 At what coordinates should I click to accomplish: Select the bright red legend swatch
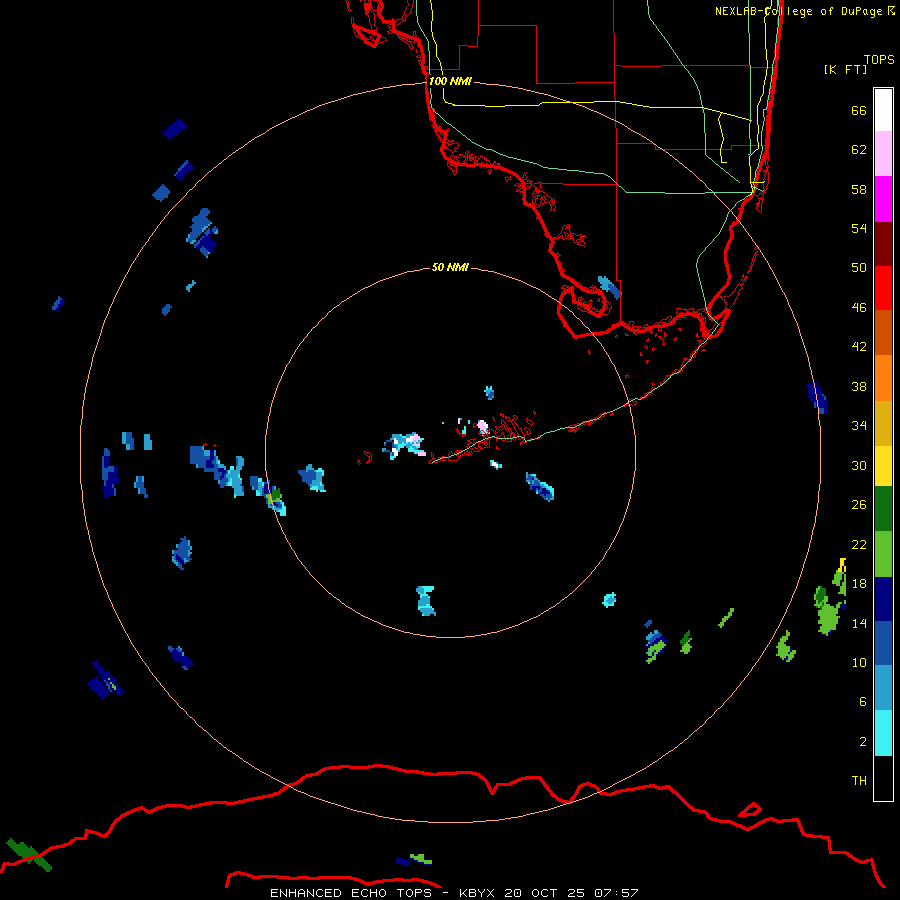[x=883, y=288]
